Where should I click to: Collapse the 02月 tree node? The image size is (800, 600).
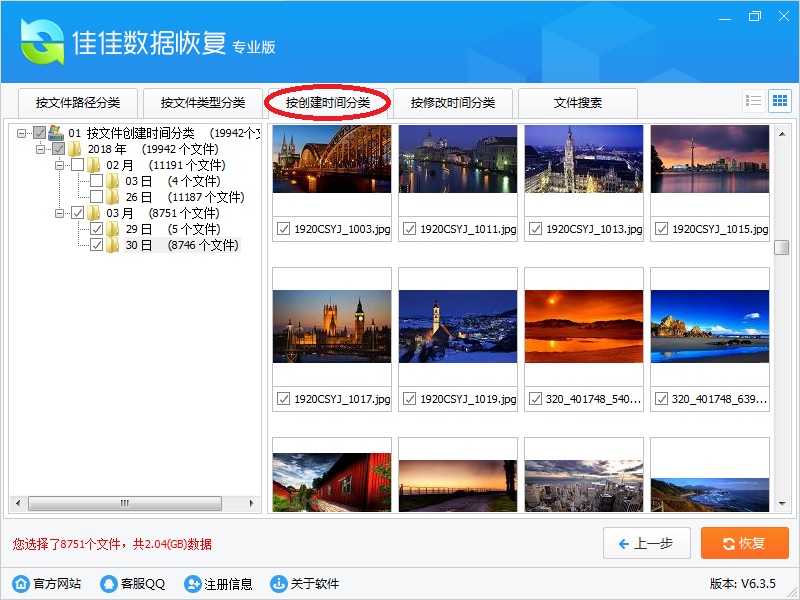tap(60, 165)
